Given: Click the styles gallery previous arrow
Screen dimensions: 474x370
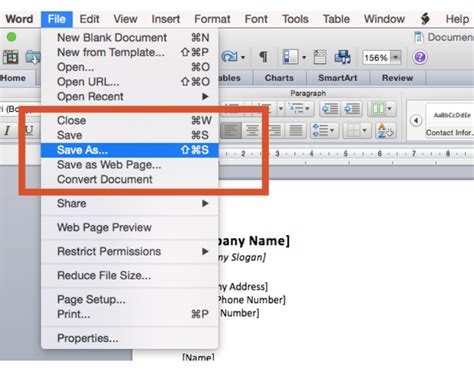Looking at the screenshot, I should pyautogui.click(x=416, y=120).
